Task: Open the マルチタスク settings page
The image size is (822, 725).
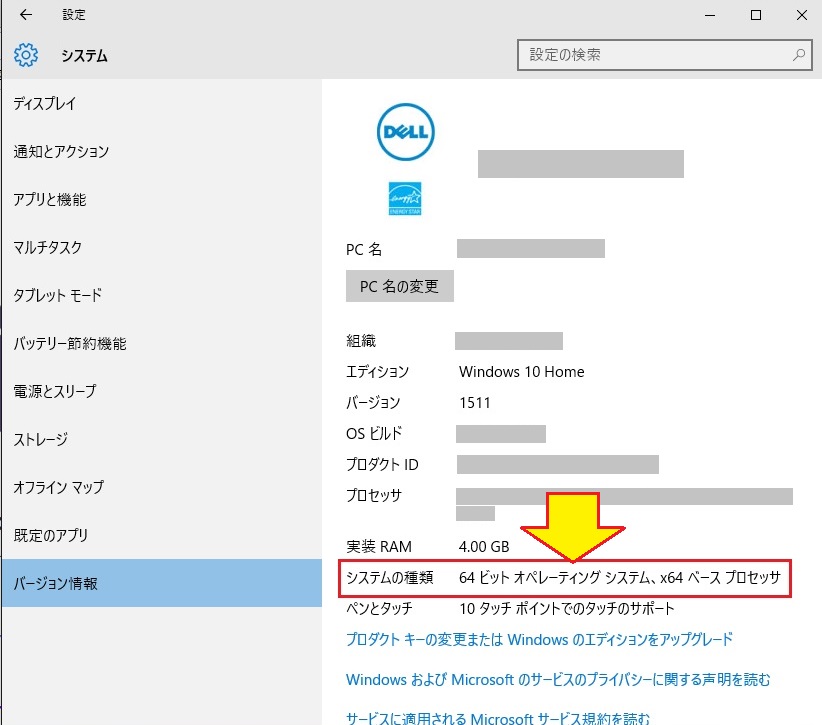Action: point(48,248)
